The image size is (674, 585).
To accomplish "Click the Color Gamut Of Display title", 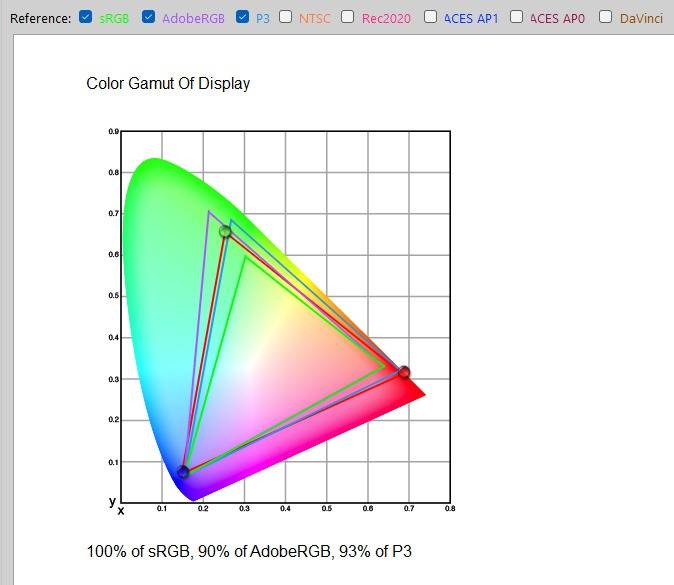I will tap(168, 83).
